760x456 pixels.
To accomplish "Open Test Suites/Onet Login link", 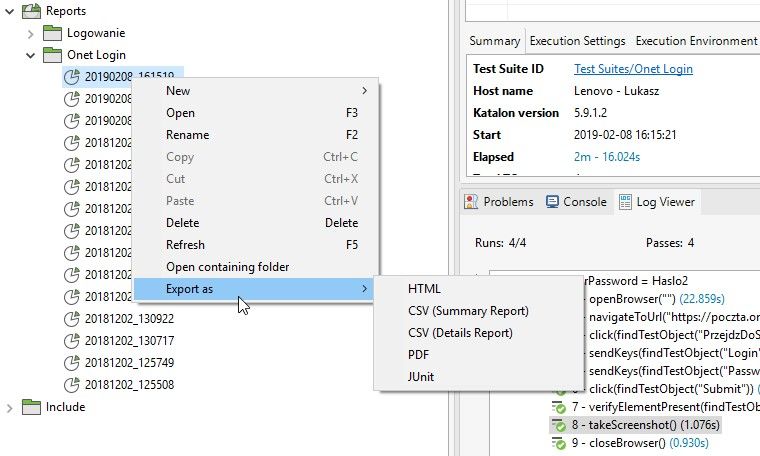I will (x=633, y=69).
